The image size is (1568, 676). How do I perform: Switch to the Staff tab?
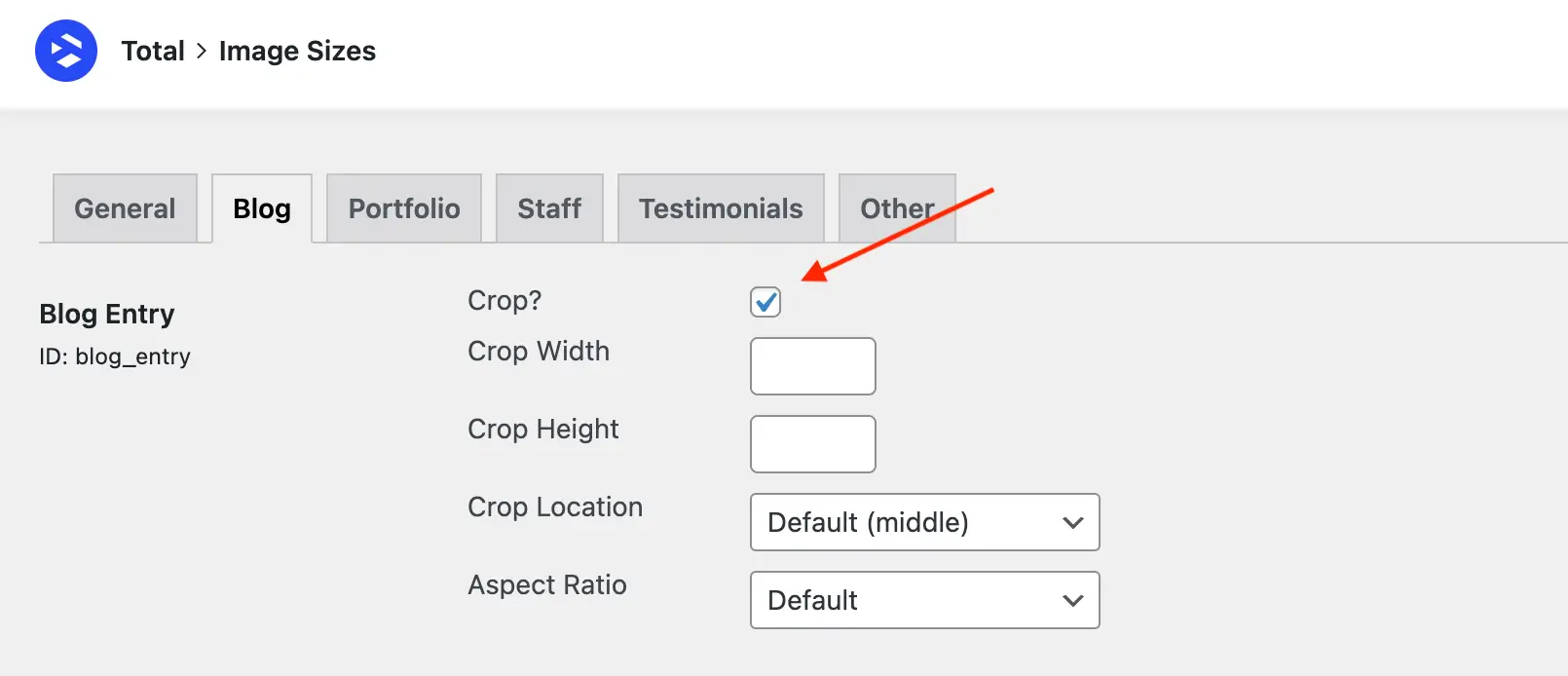[549, 208]
